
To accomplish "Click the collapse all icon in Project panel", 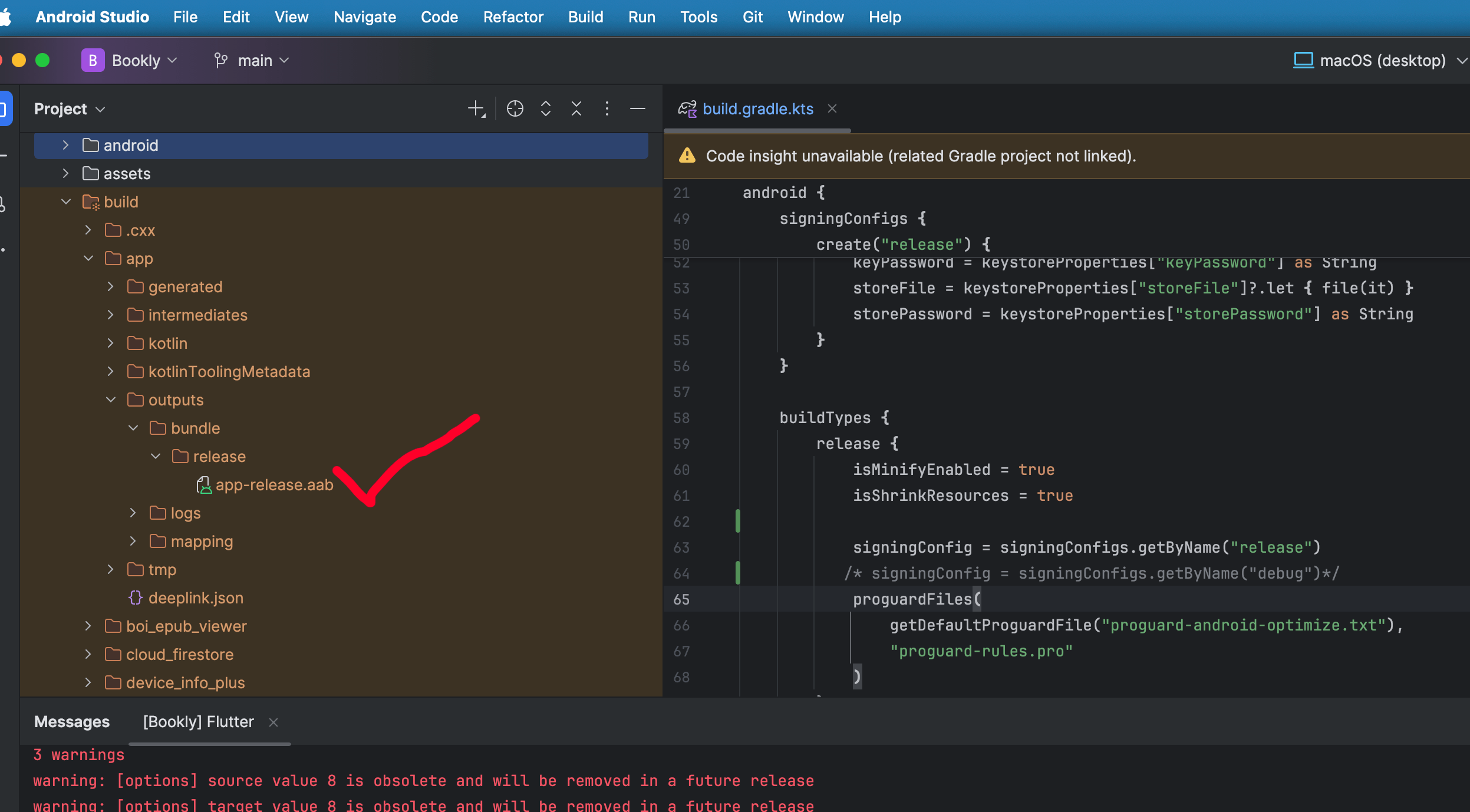I will 576,109.
